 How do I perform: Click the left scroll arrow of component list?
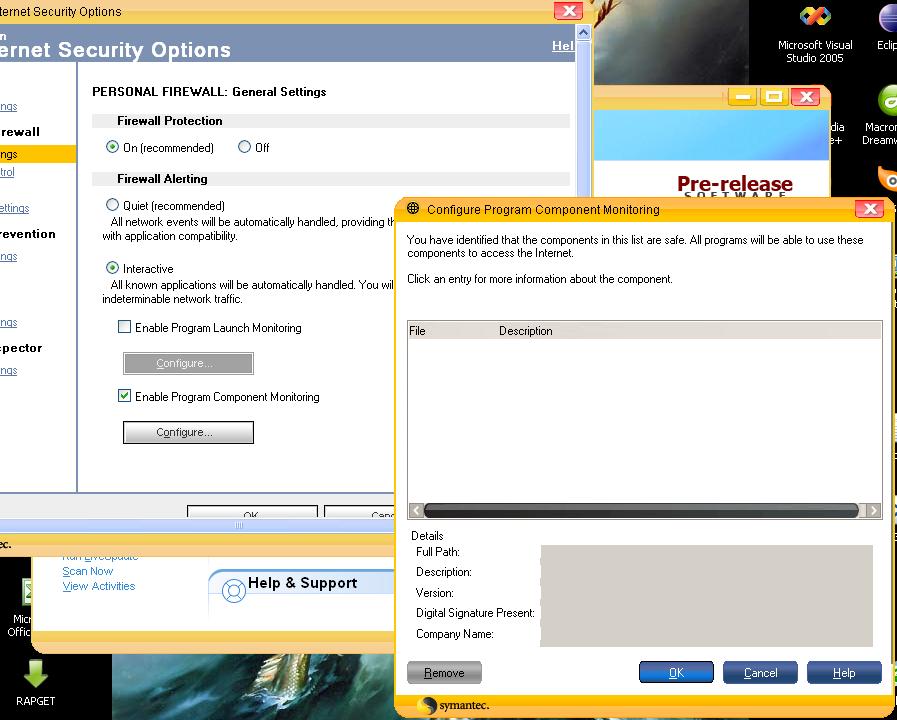416,510
